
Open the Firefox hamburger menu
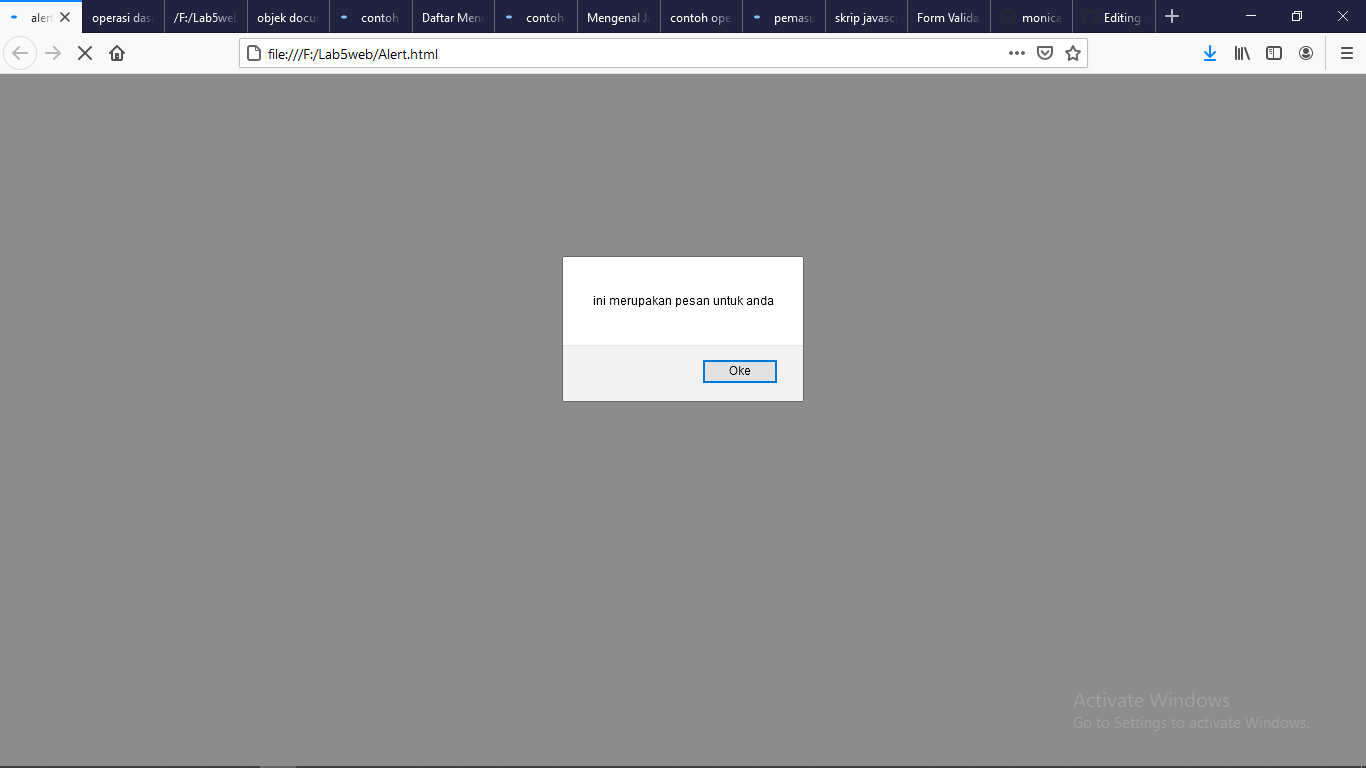[x=1345, y=53]
